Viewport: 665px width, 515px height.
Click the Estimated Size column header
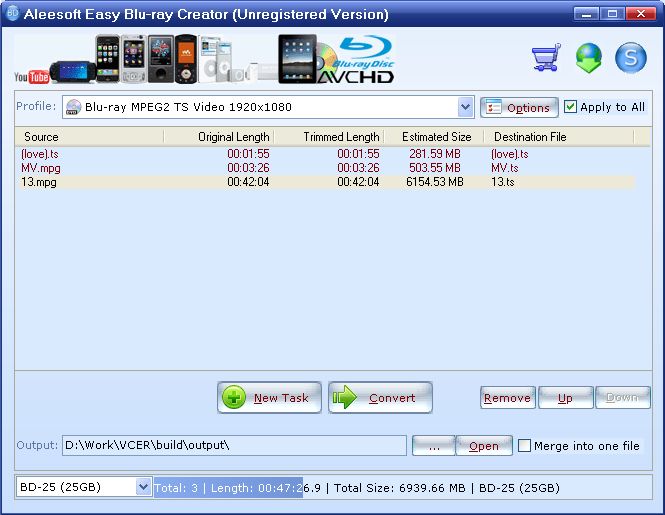pyautogui.click(x=436, y=137)
